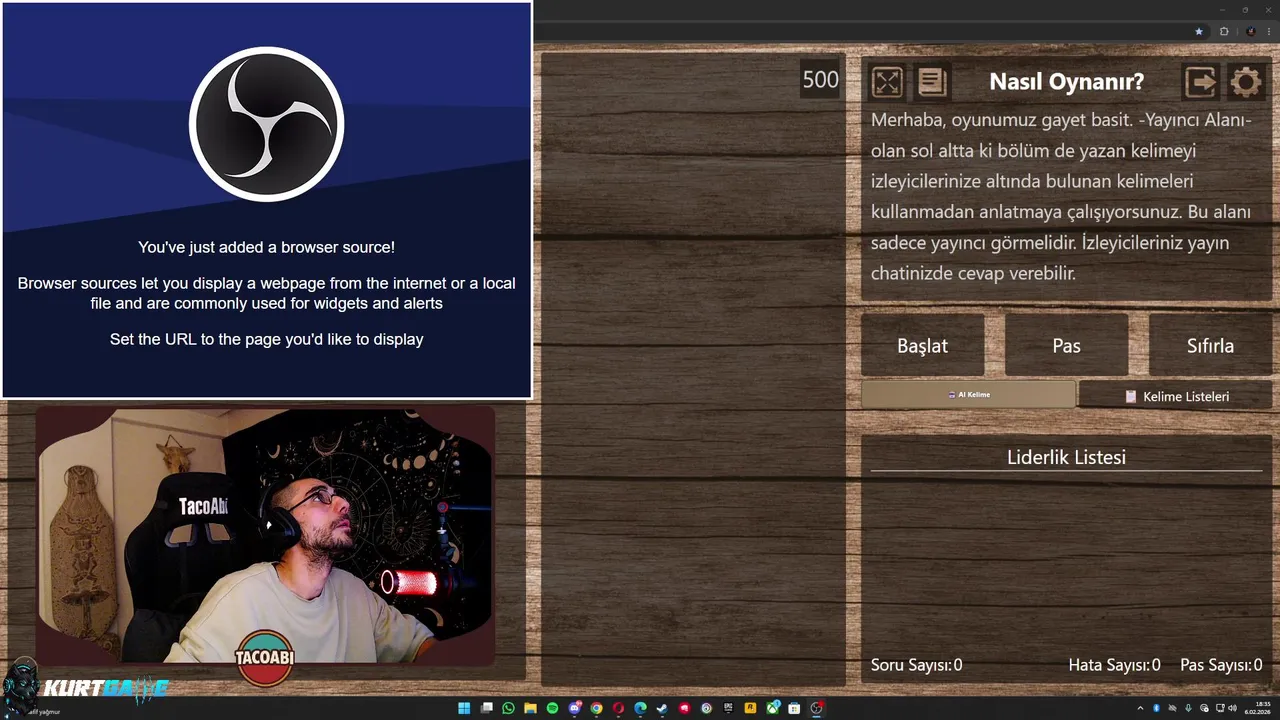Click the maroon app icon after Steam on taskbar
This screenshot has width=1280, height=720.
tap(684, 708)
